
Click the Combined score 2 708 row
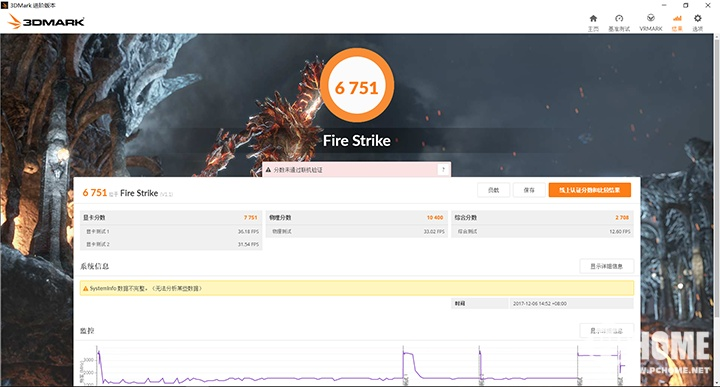(543, 218)
